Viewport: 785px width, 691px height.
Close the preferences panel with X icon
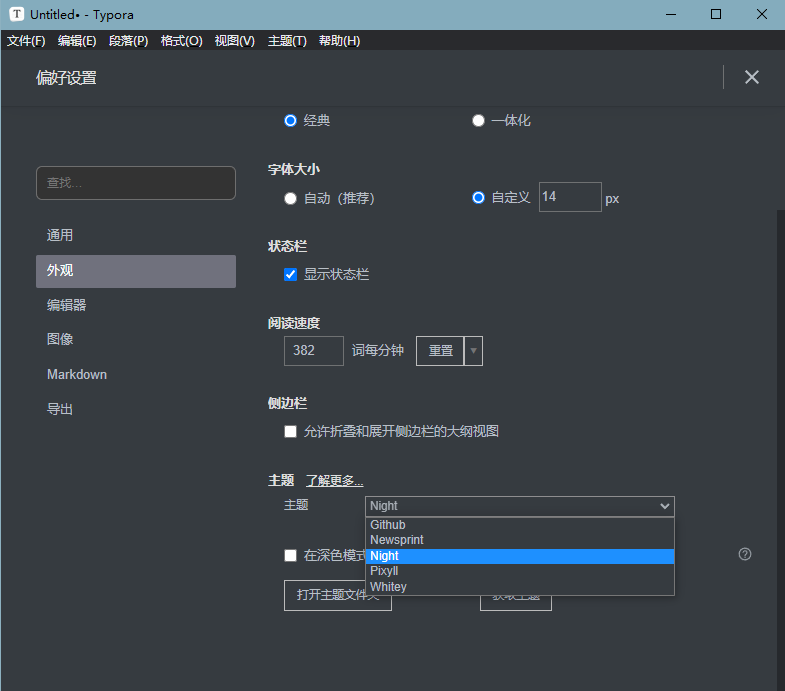tap(751, 77)
